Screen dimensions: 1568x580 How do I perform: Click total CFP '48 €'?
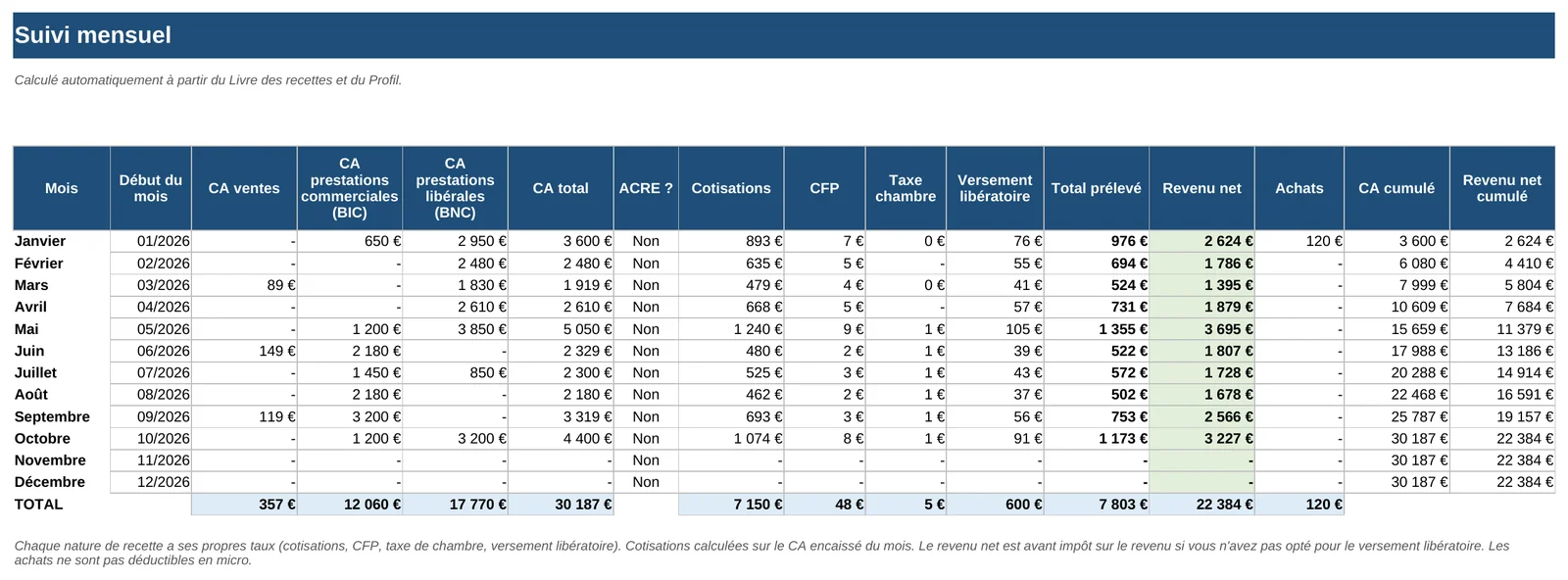(x=825, y=505)
